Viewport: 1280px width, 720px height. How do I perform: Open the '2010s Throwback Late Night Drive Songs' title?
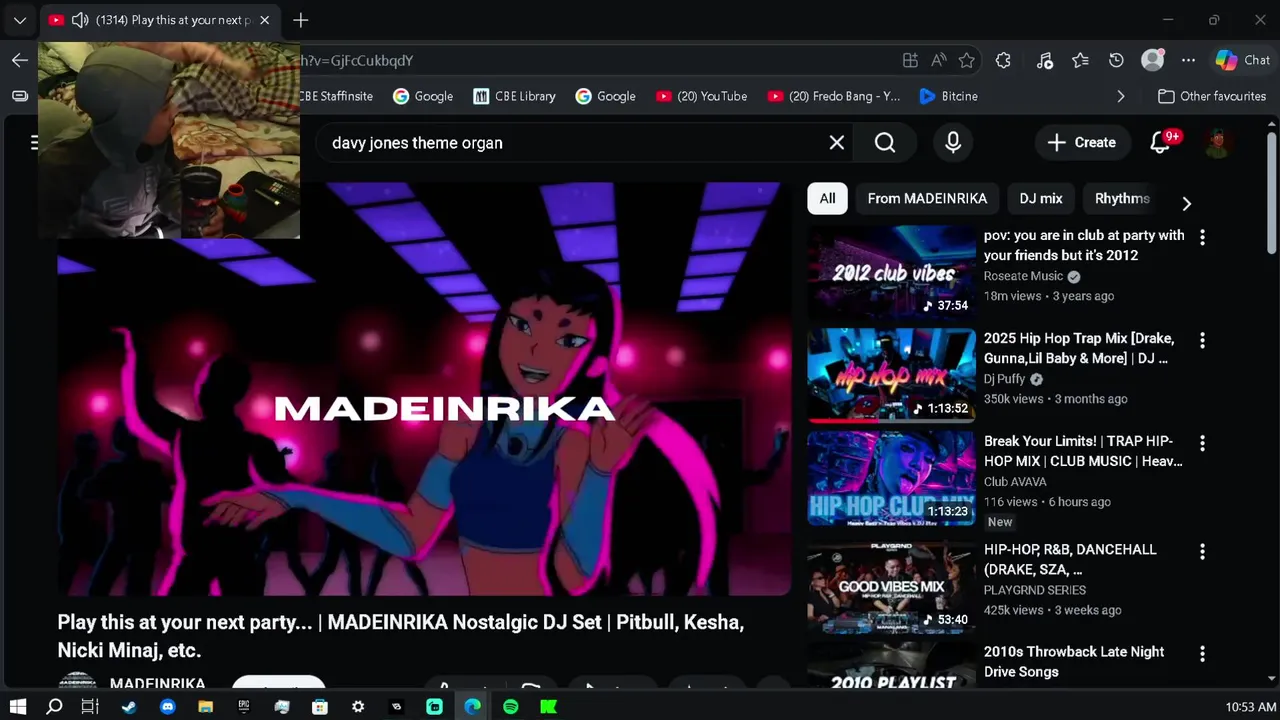[x=1074, y=661]
